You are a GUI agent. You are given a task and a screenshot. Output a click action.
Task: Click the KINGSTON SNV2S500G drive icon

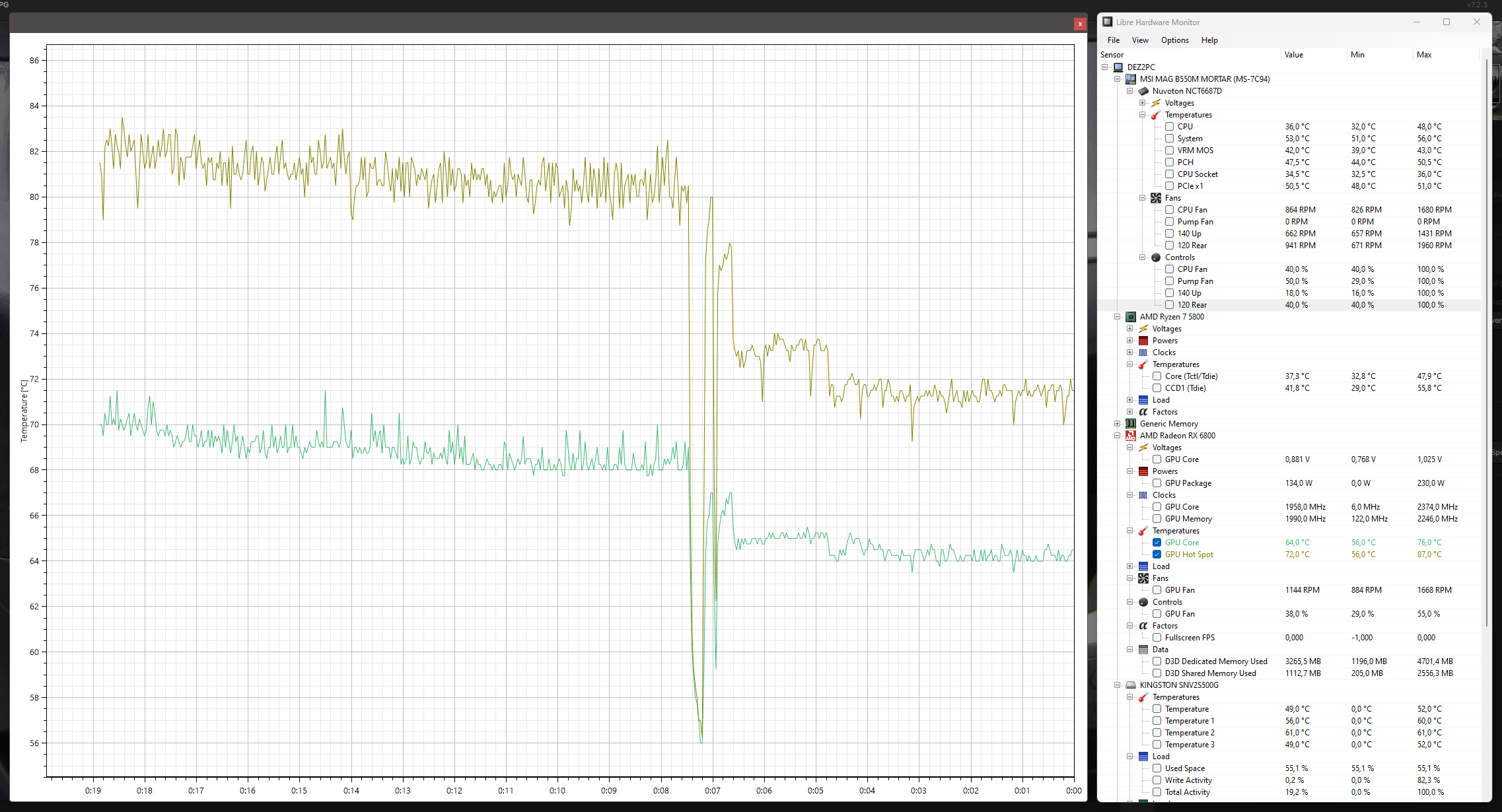coord(1131,685)
